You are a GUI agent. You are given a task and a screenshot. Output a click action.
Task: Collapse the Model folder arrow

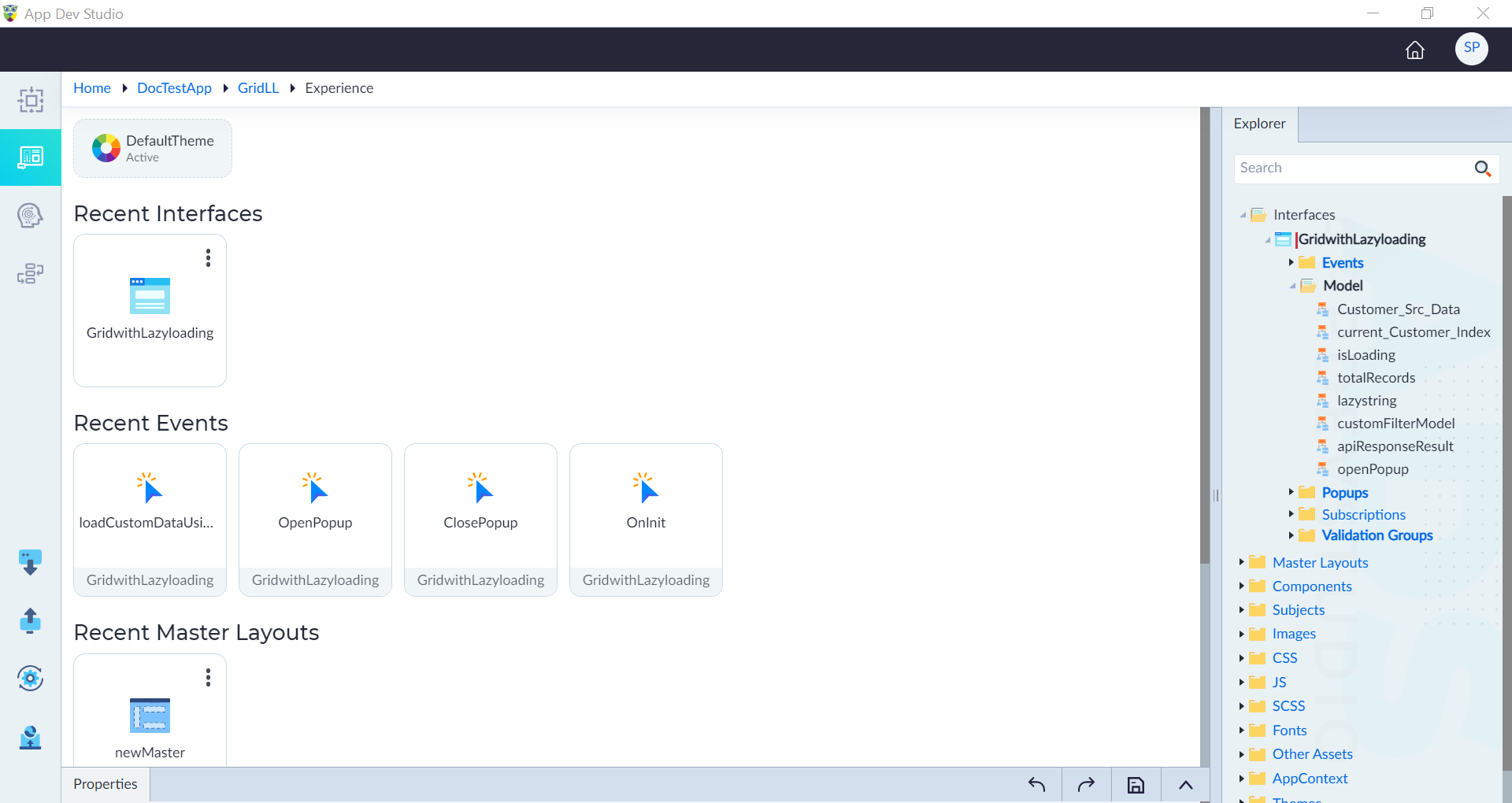1292,286
